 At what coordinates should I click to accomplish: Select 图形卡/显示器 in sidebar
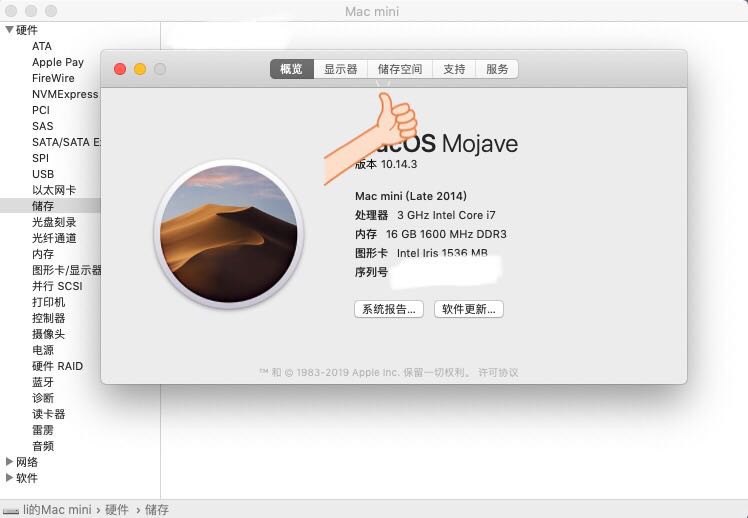click(66, 270)
